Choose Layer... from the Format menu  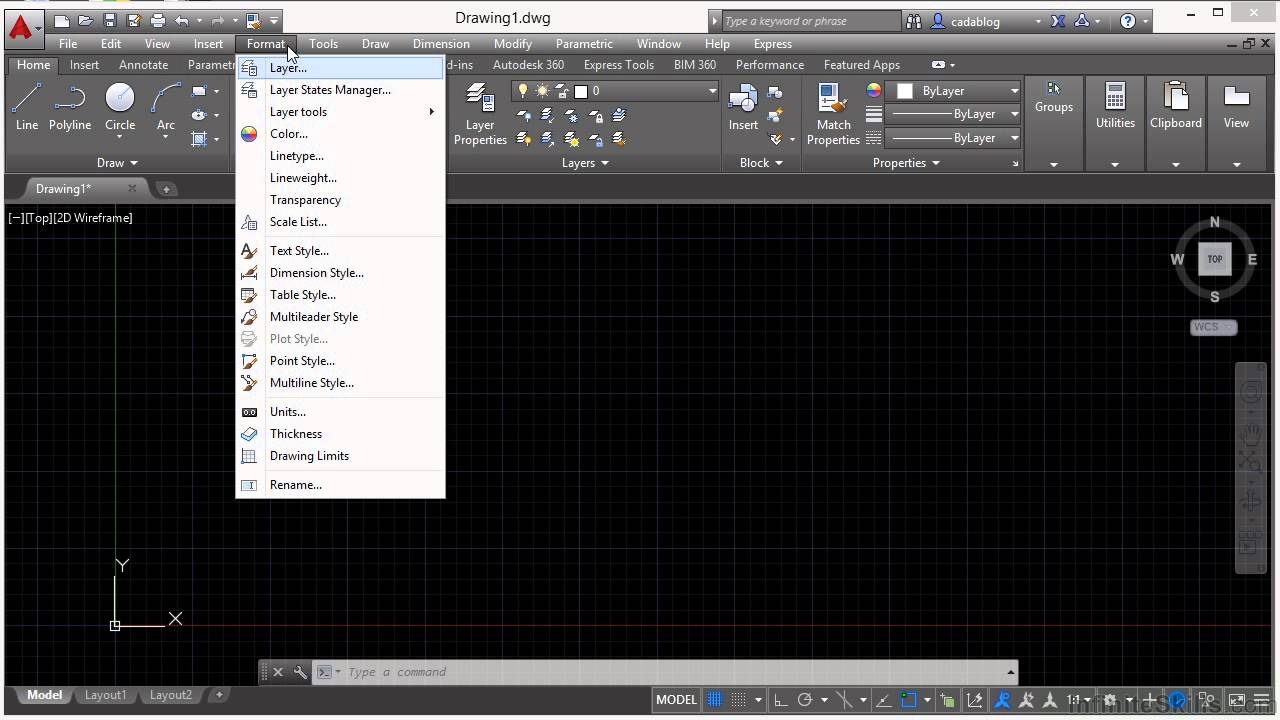[x=340, y=68]
